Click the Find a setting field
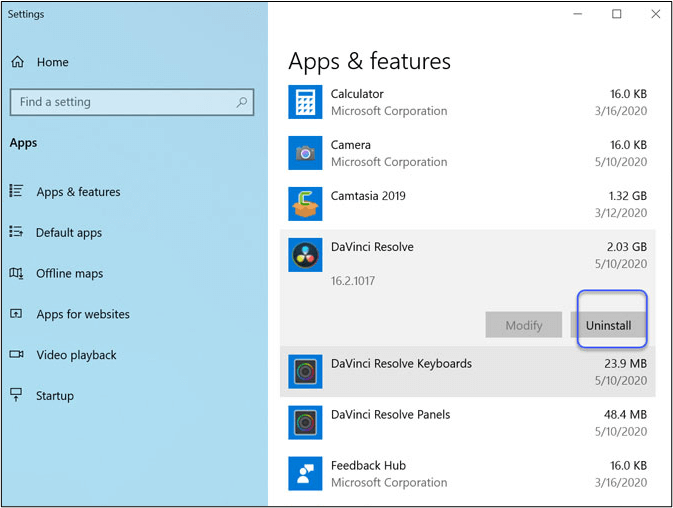 [120, 102]
